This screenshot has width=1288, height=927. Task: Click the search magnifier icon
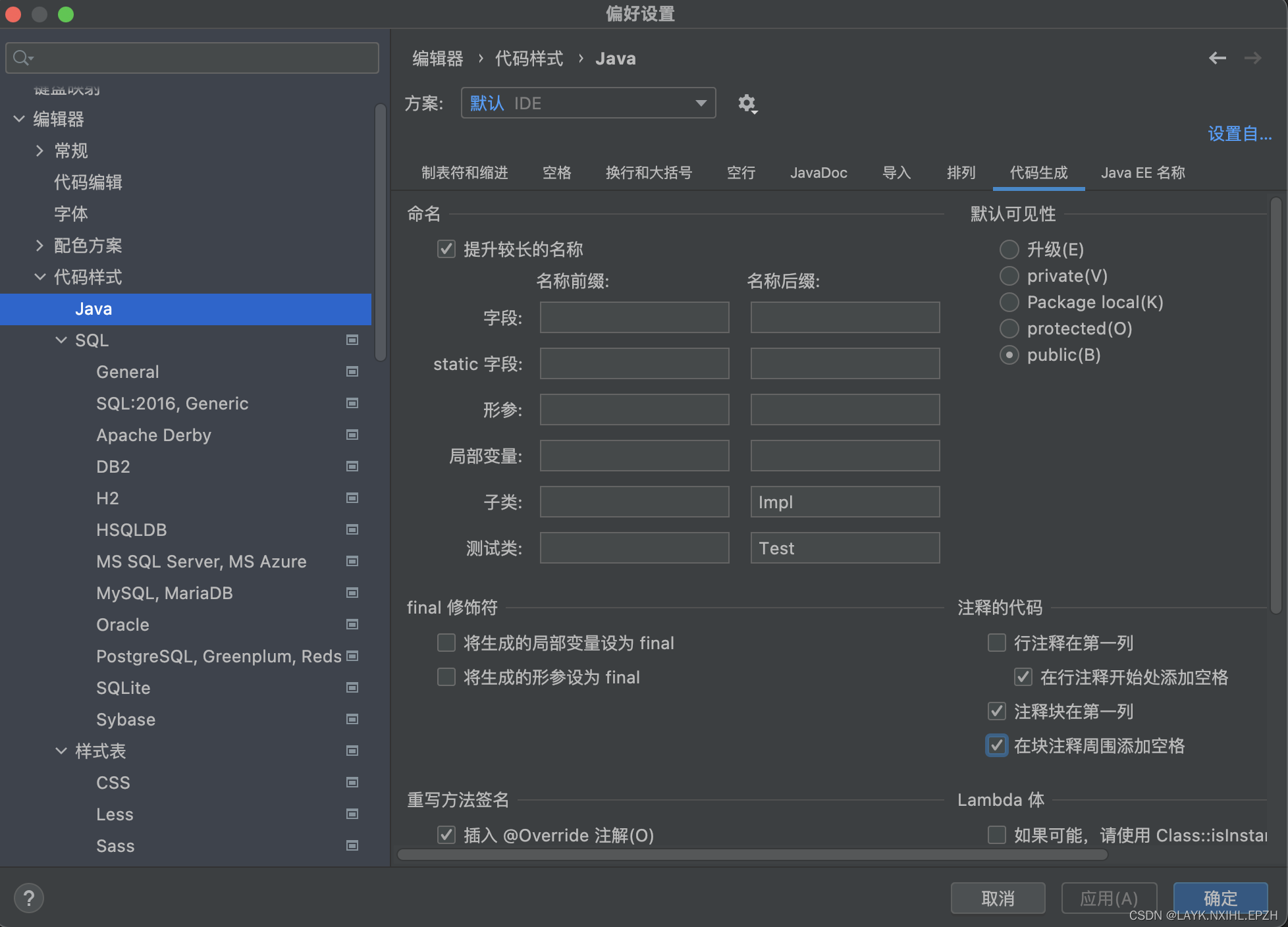(x=22, y=58)
